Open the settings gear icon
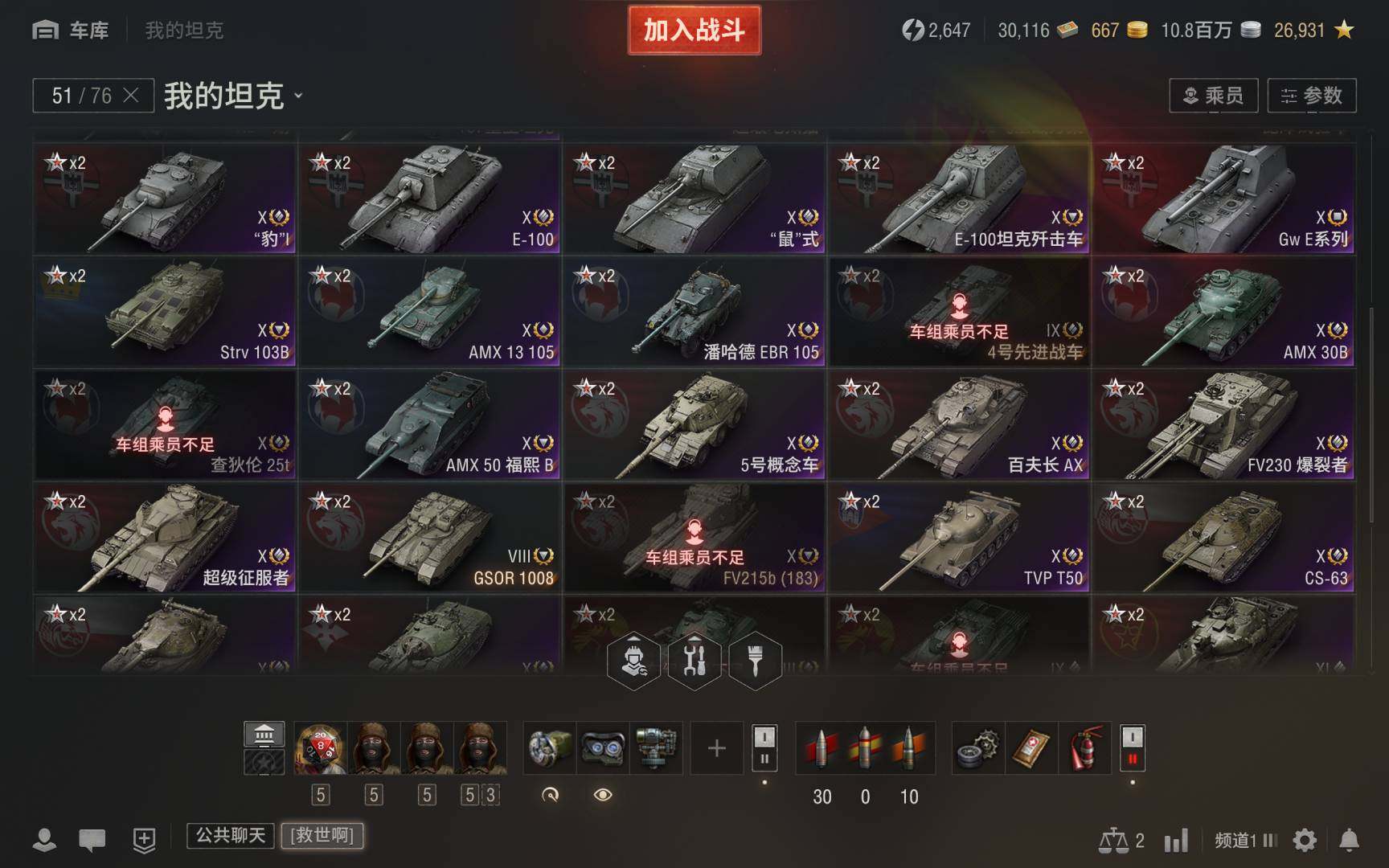This screenshot has width=1389, height=868. click(x=1305, y=841)
